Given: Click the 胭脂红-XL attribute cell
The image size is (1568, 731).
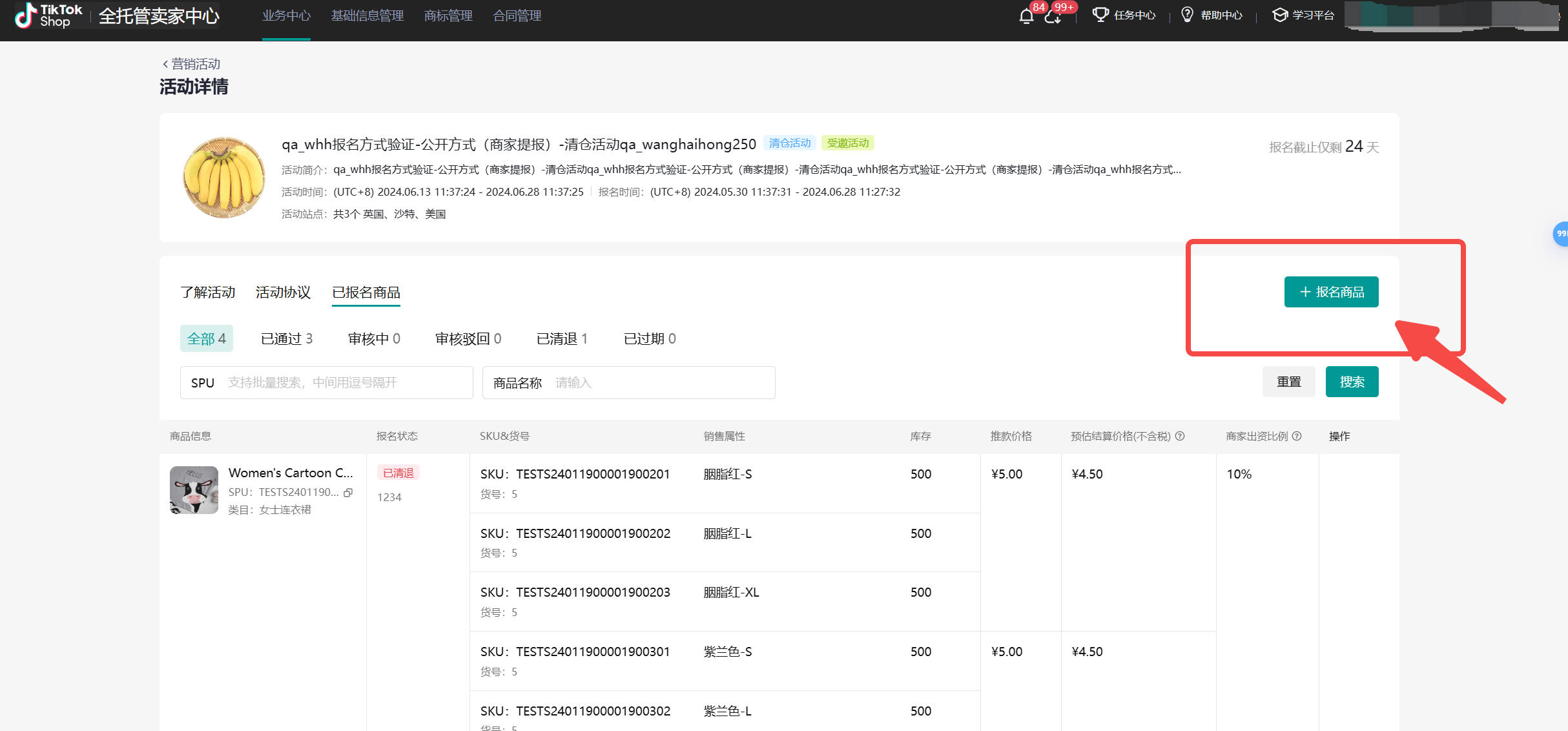Looking at the screenshot, I should pyautogui.click(x=731, y=592).
